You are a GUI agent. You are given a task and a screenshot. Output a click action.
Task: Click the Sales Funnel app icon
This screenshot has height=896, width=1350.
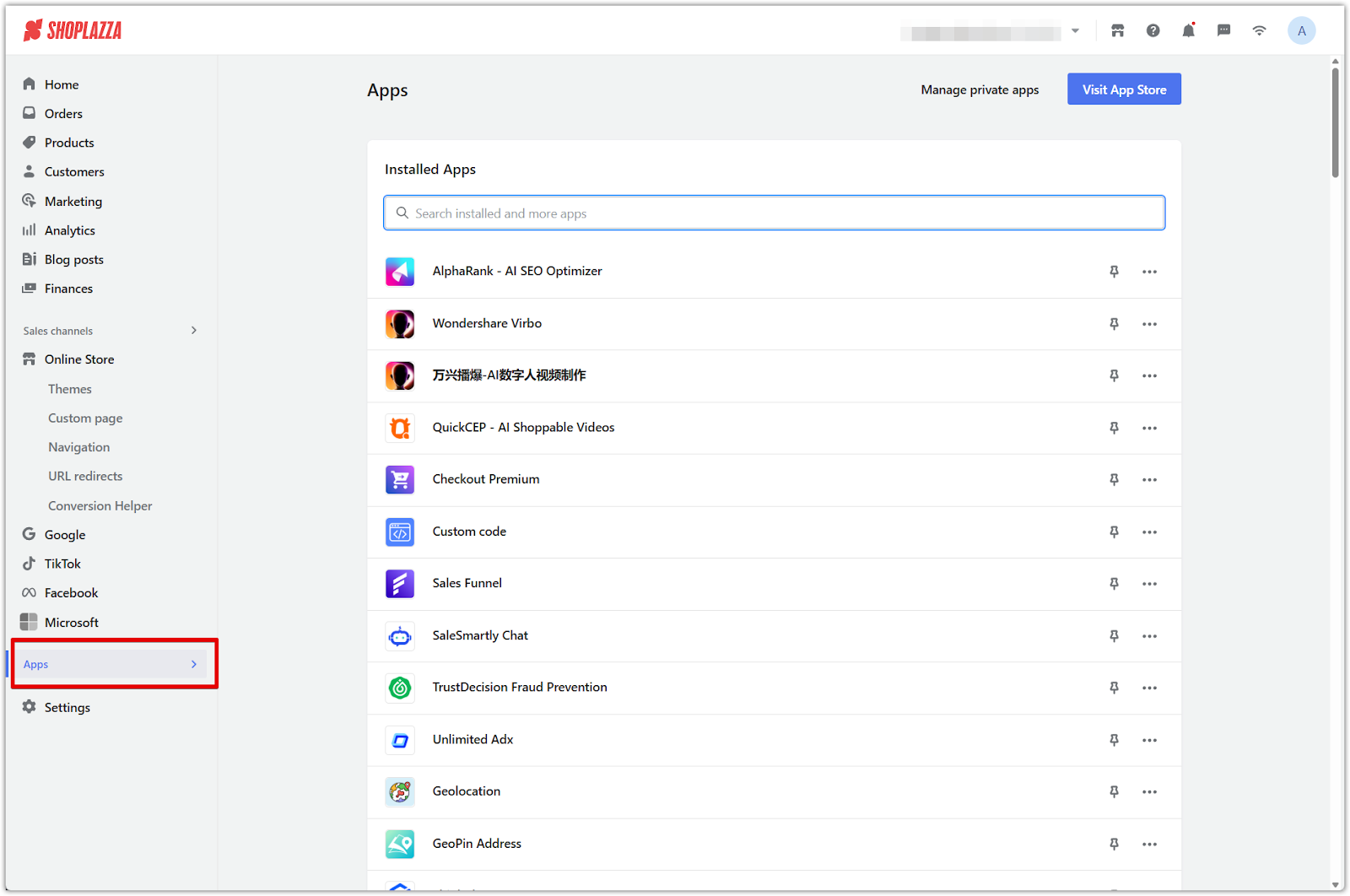tap(400, 584)
